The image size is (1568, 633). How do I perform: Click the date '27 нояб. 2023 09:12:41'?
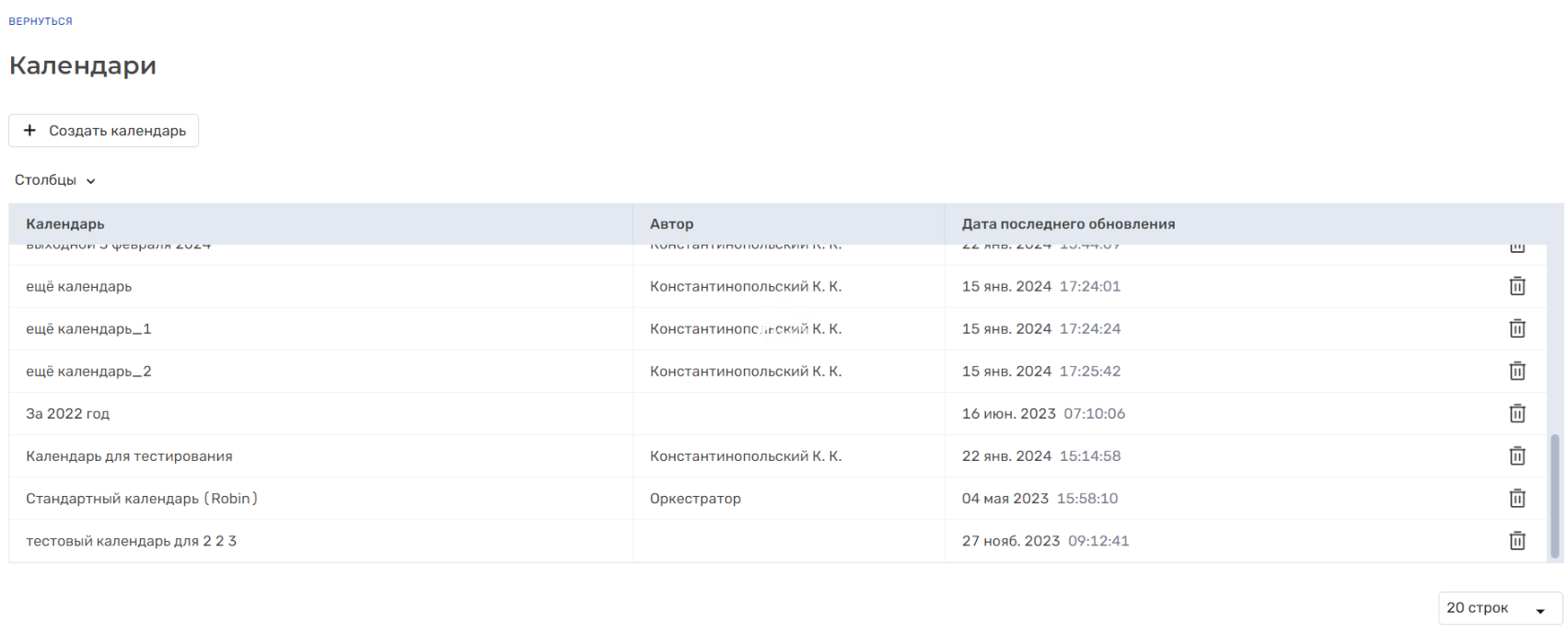click(x=1045, y=541)
